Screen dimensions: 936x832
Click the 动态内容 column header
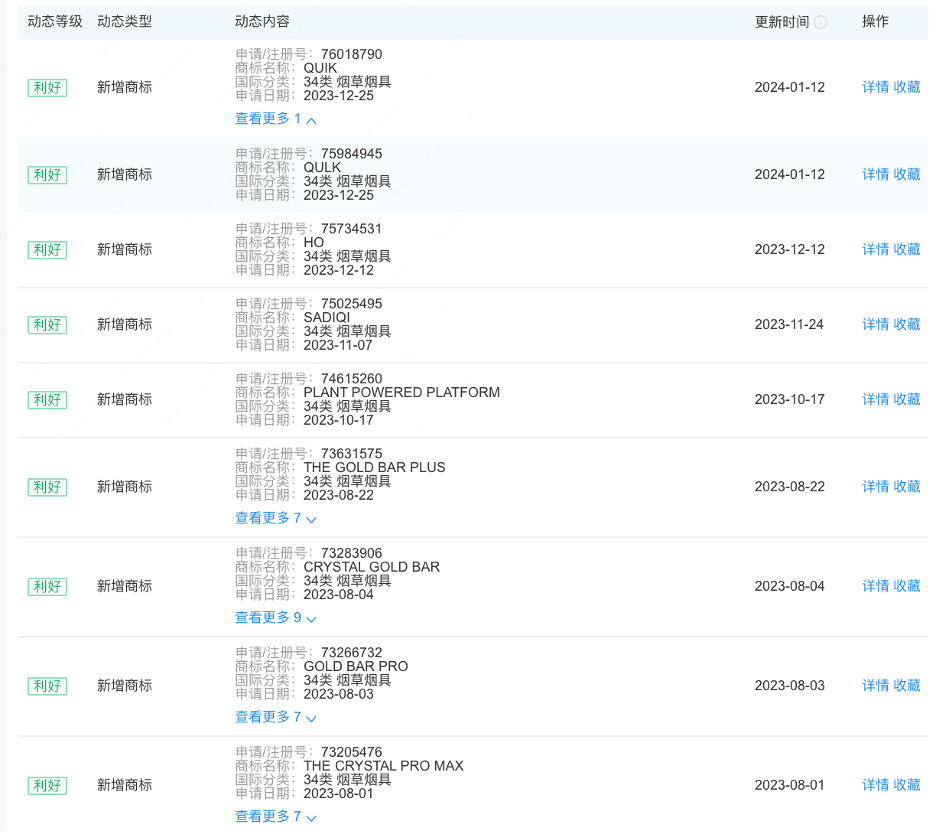[262, 22]
